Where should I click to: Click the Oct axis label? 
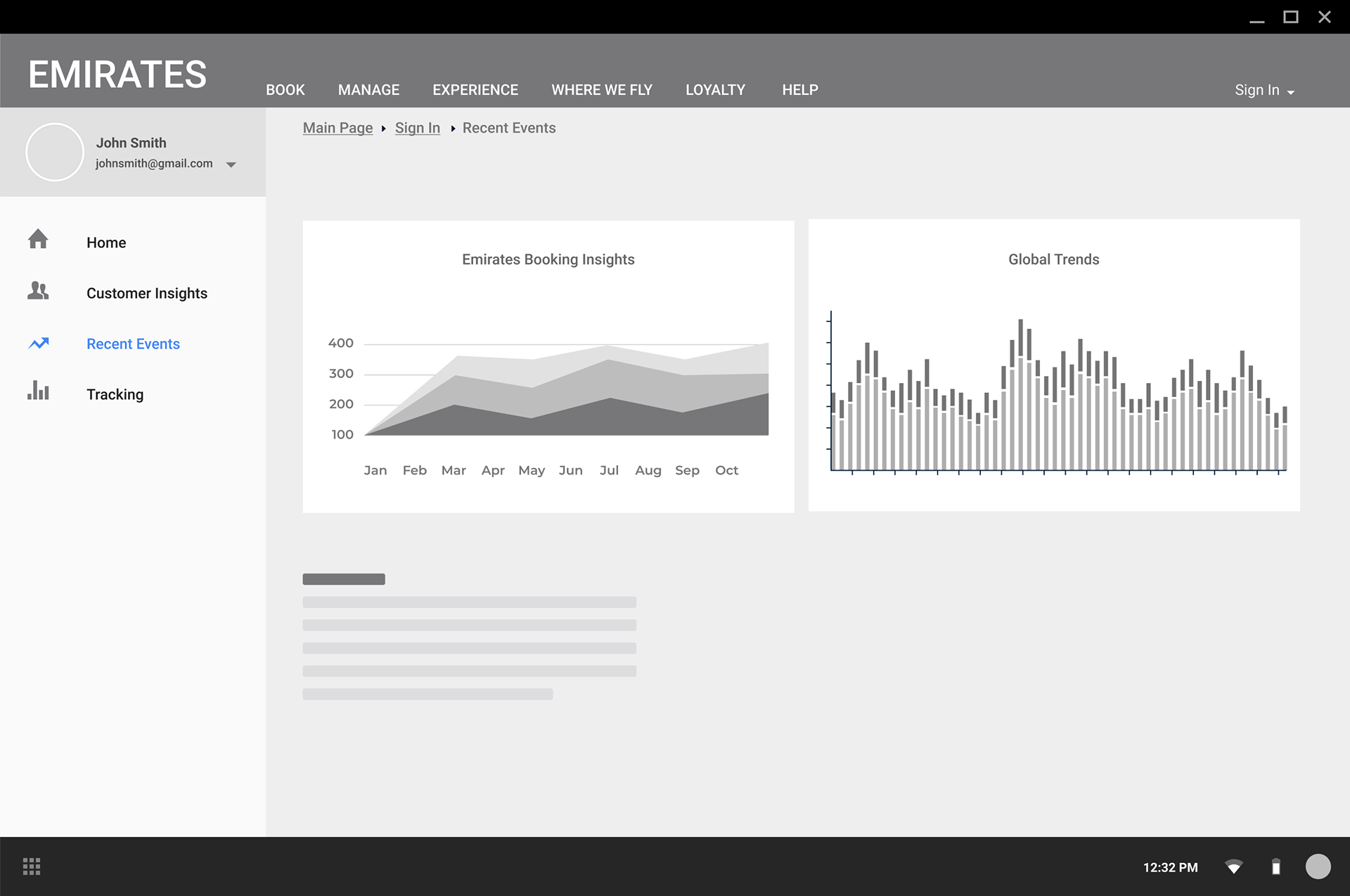tap(726, 470)
